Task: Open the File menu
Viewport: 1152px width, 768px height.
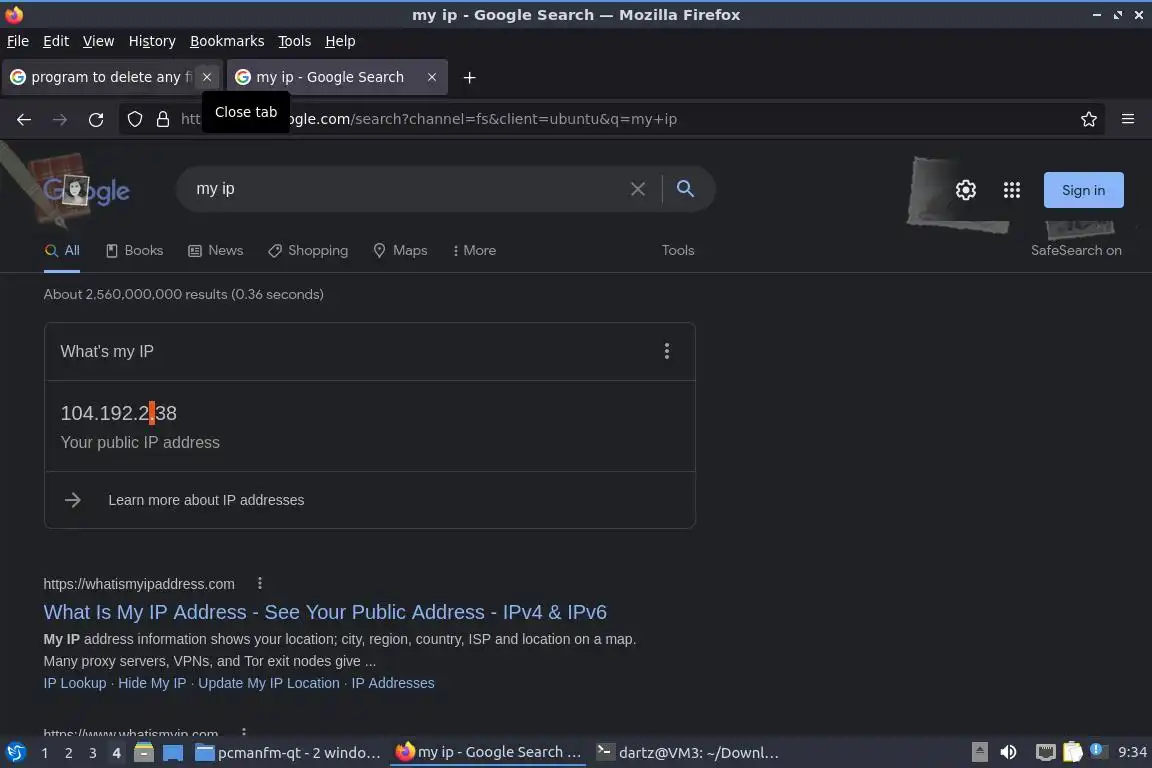Action: pos(18,41)
